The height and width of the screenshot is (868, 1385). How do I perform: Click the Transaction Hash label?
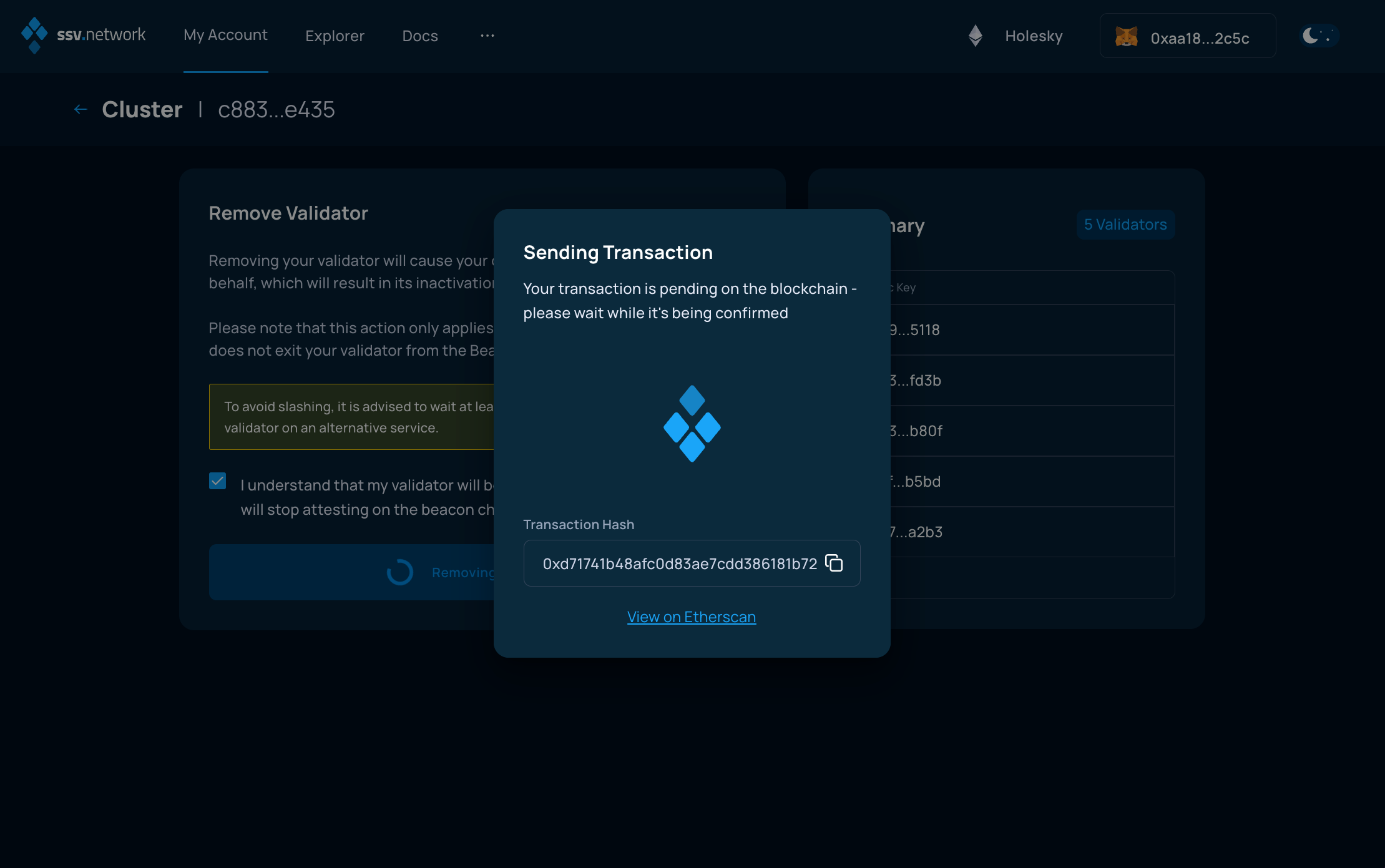tap(579, 524)
